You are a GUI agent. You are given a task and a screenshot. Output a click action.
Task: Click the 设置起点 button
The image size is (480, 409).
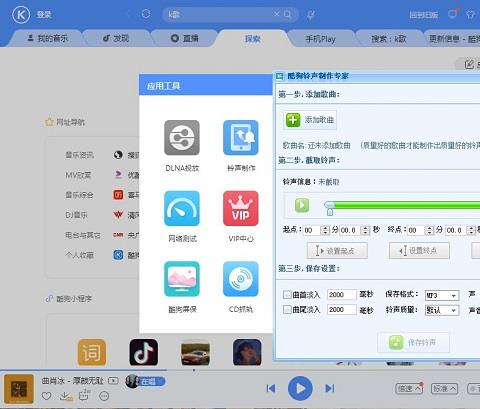(x=337, y=251)
